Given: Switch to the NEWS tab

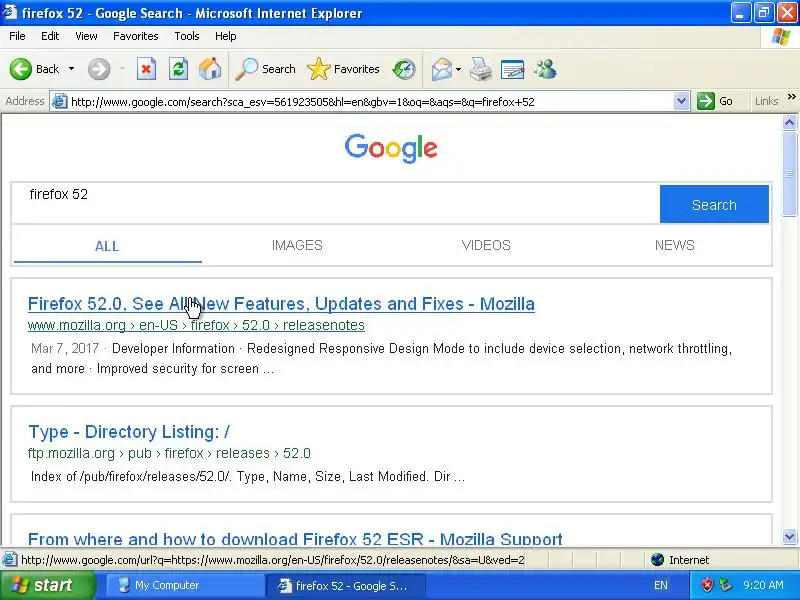Looking at the screenshot, I should click(x=674, y=245).
